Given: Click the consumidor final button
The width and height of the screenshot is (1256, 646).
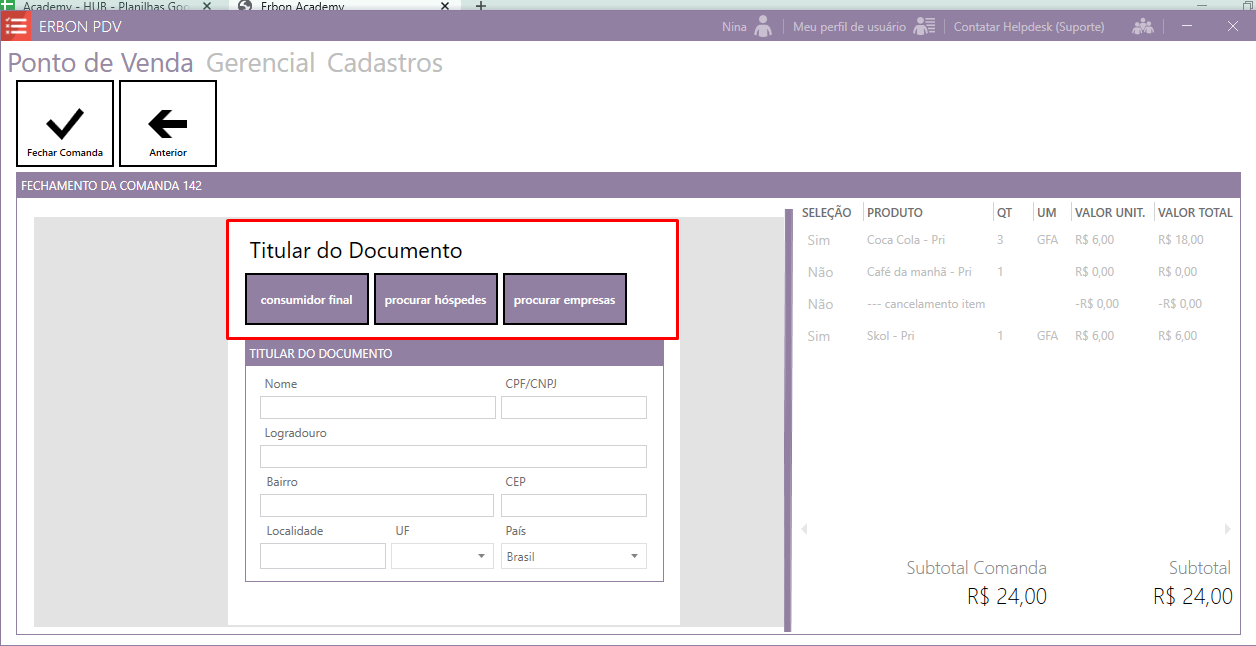Looking at the screenshot, I should tap(306, 299).
